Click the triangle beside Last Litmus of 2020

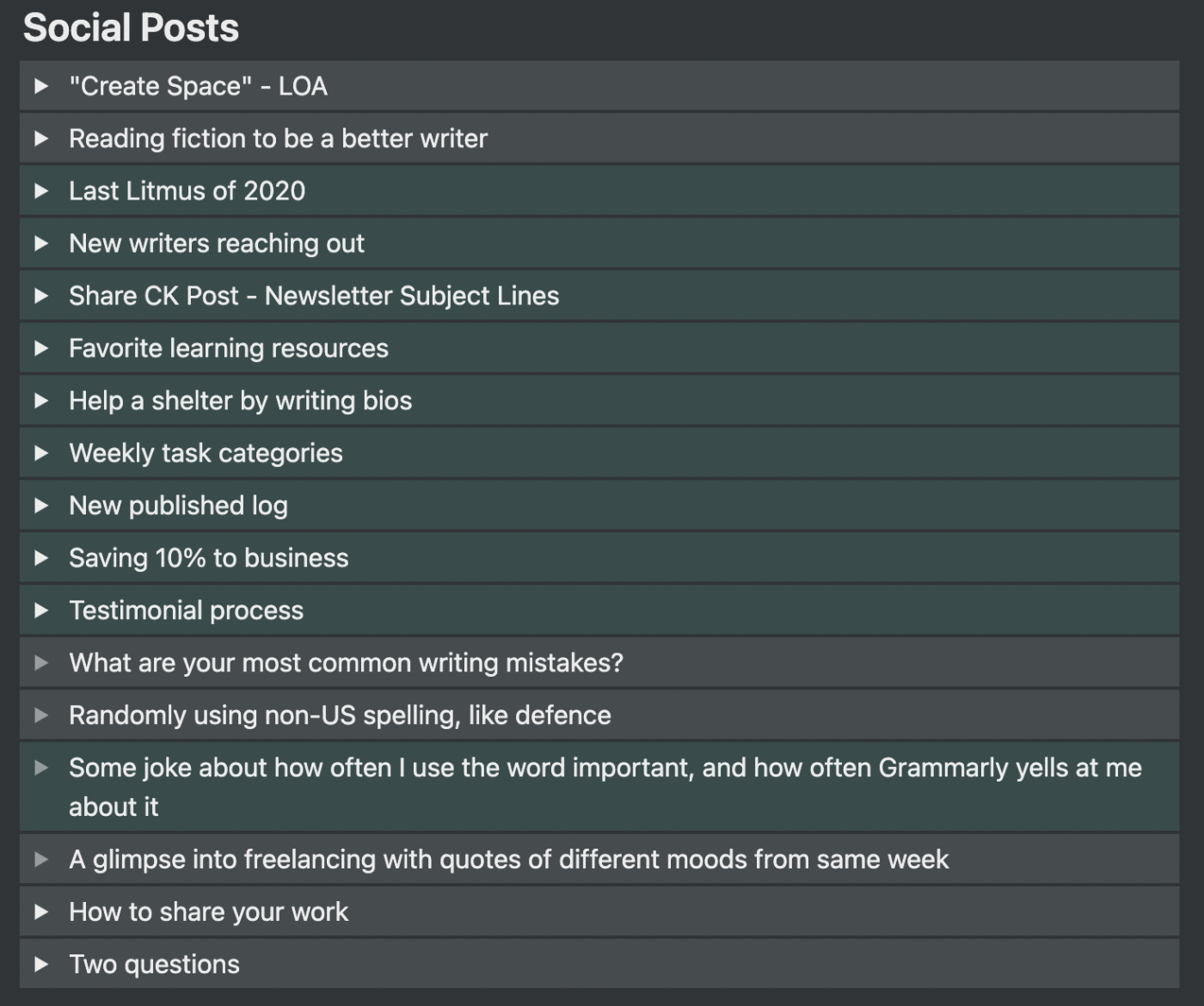(x=40, y=191)
